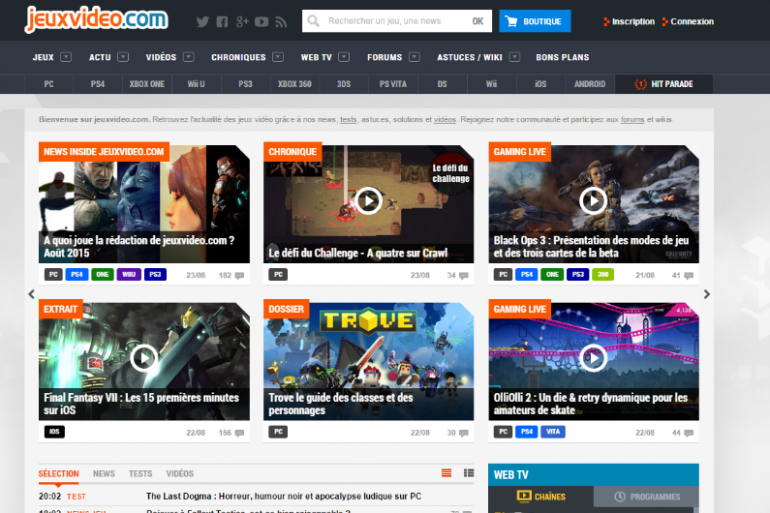Open comments icon on Crawl article
Screen dimensions: 770x513
coord(464,276)
